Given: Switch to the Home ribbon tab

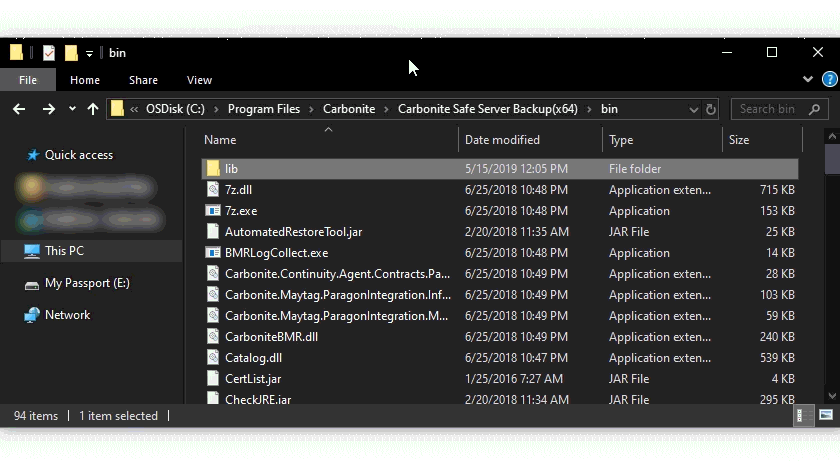Looking at the screenshot, I should [x=85, y=80].
